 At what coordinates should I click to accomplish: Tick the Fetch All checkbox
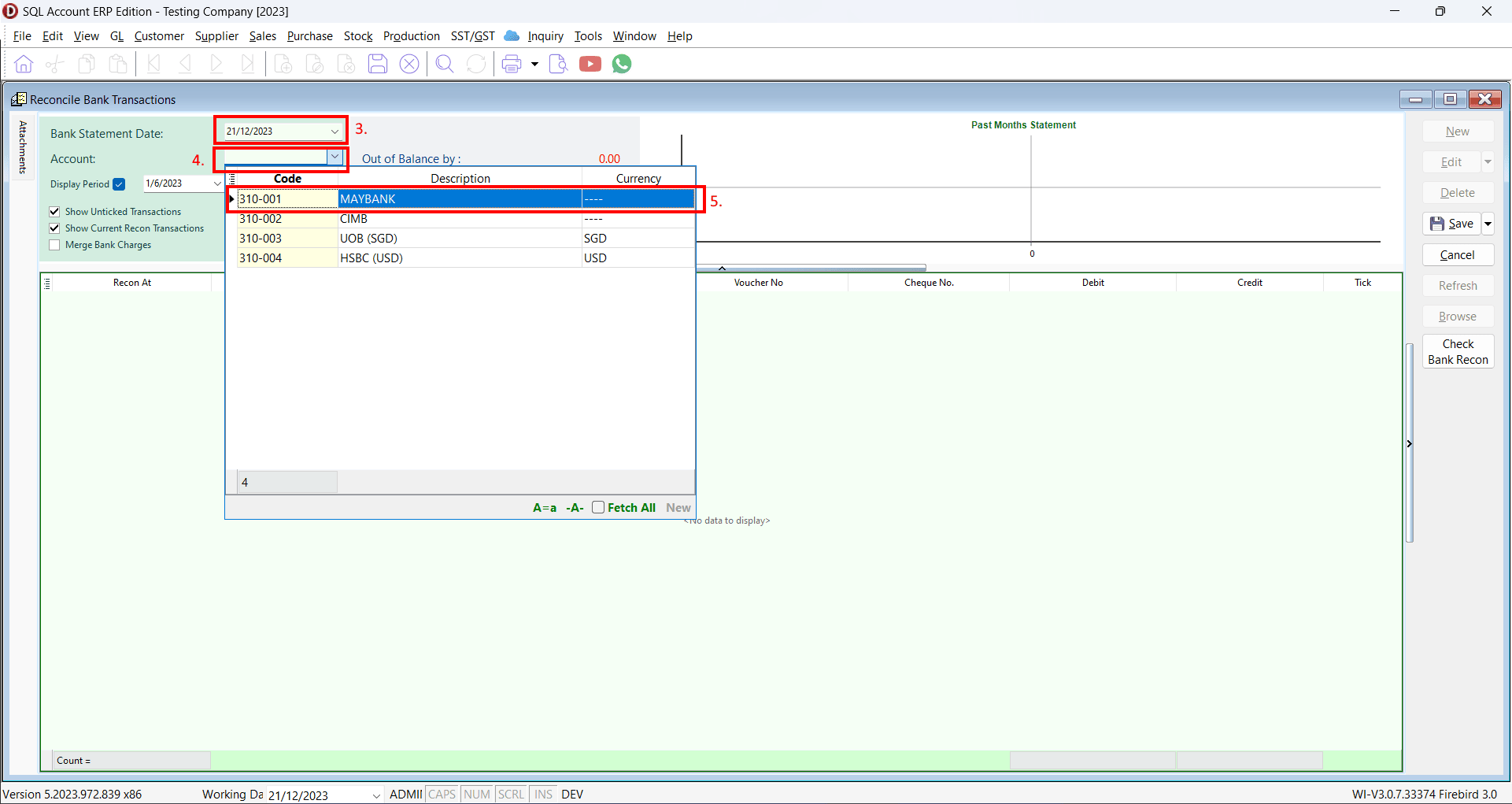(x=598, y=507)
